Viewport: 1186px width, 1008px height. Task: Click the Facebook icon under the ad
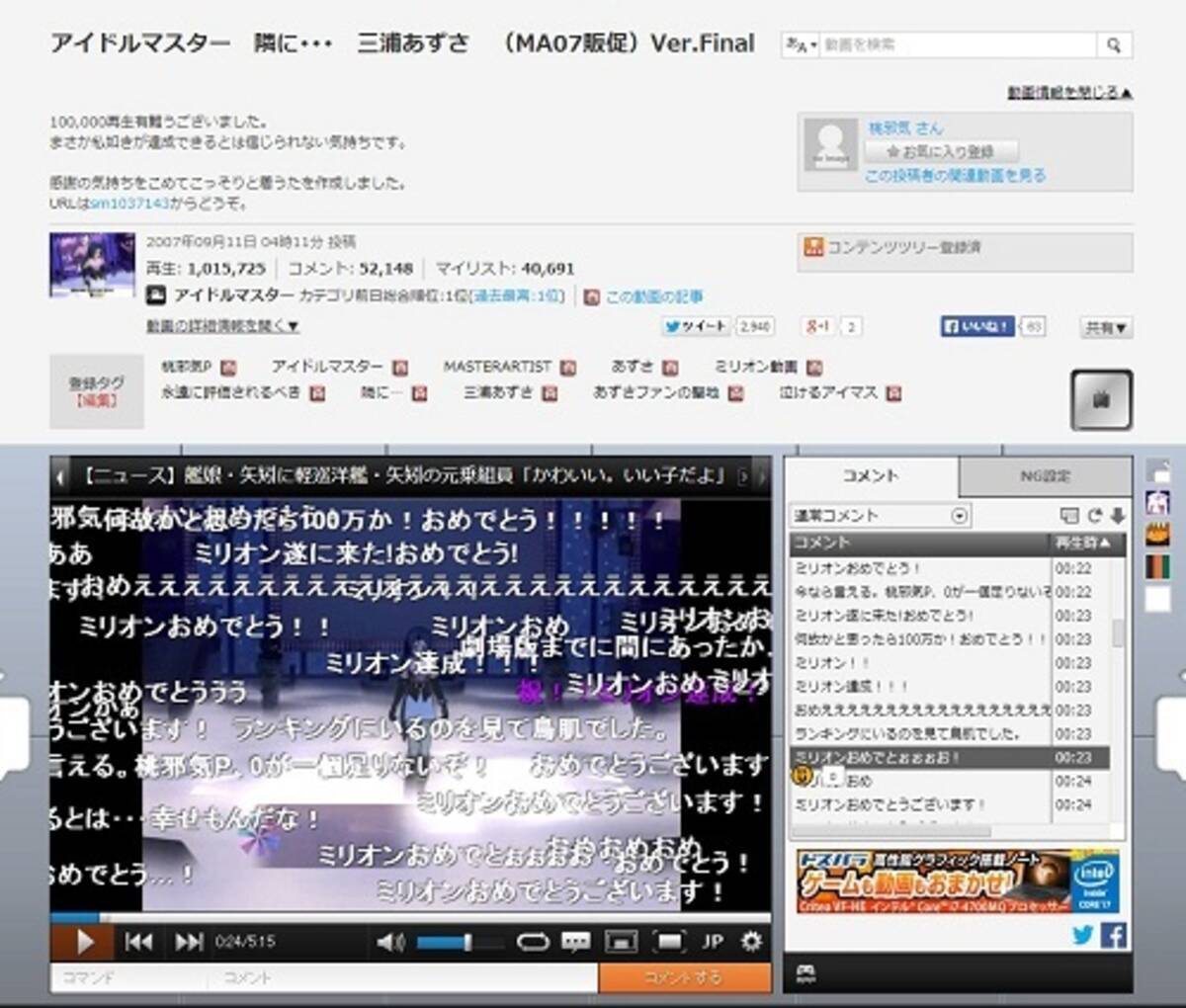tap(1113, 935)
